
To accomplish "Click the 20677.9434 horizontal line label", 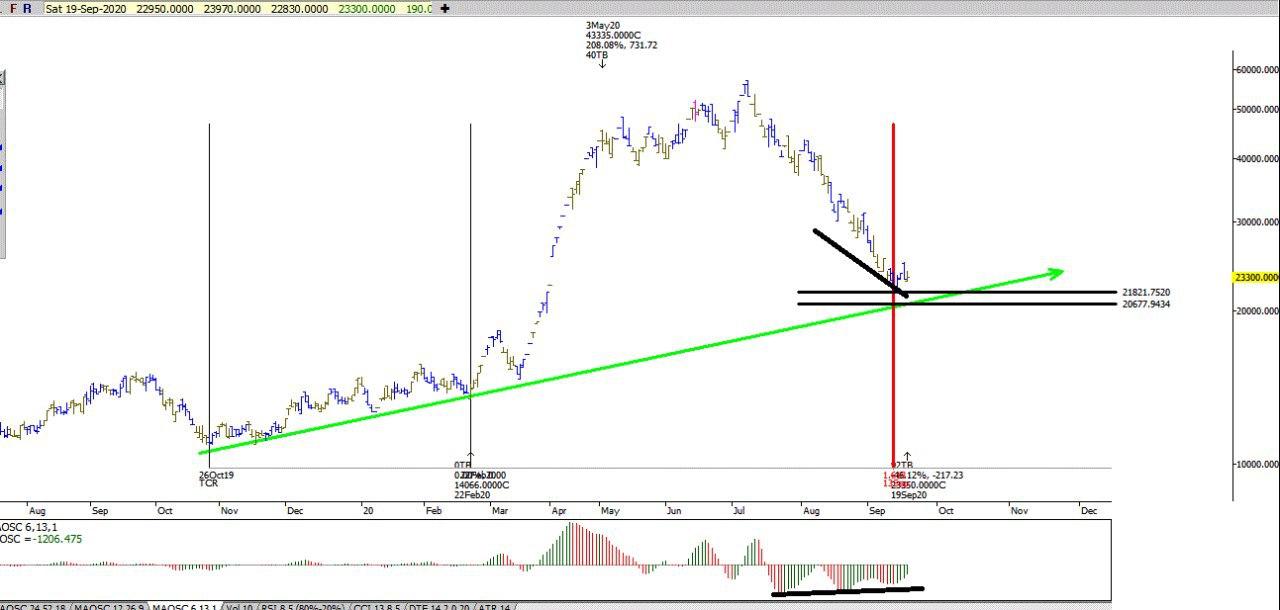I will [x=1146, y=304].
